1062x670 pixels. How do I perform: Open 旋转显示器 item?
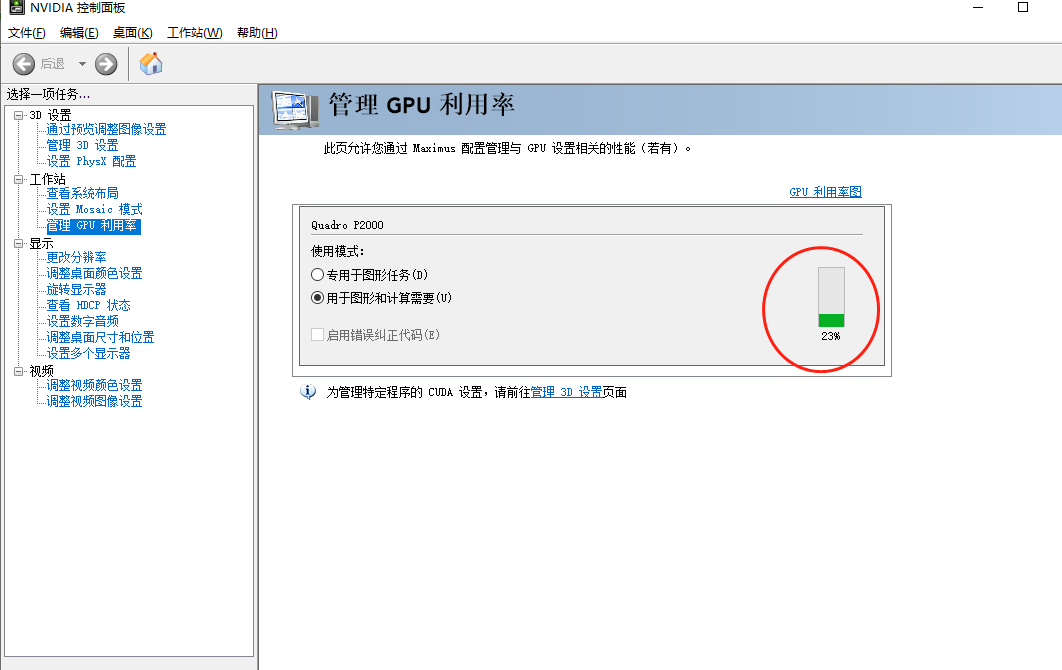click(x=76, y=289)
